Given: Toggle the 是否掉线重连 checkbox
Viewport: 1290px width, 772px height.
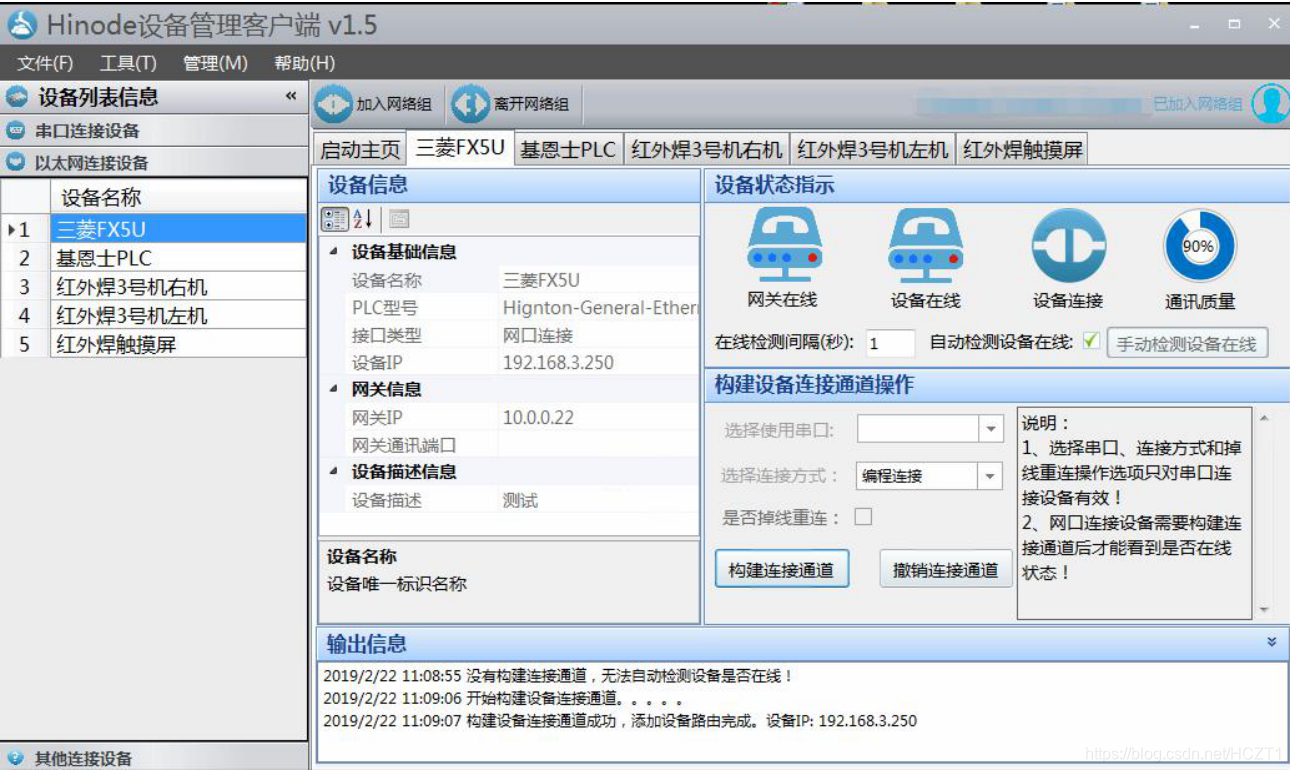Looking at the screenshot, I should [862, 517].
